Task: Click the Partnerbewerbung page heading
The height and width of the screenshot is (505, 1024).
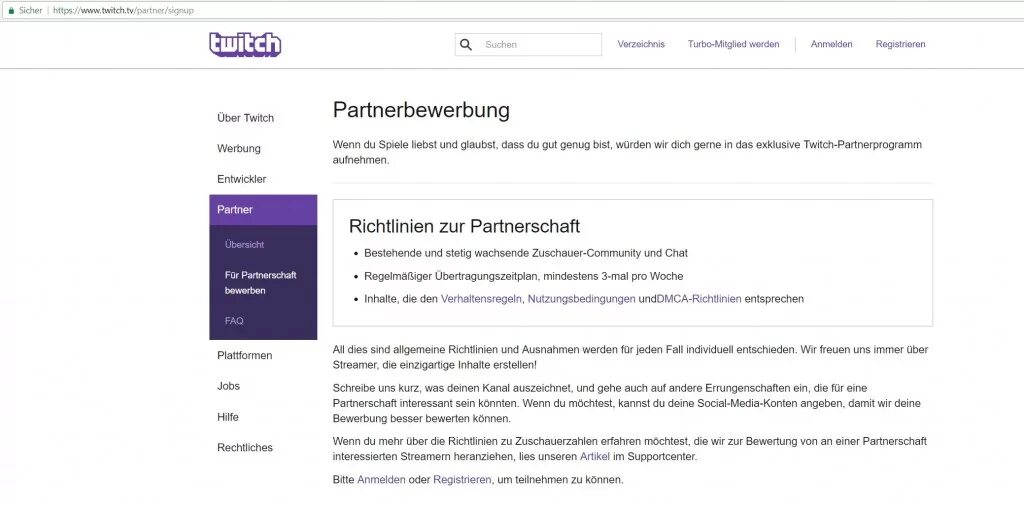Action: (x=421, y=110)
